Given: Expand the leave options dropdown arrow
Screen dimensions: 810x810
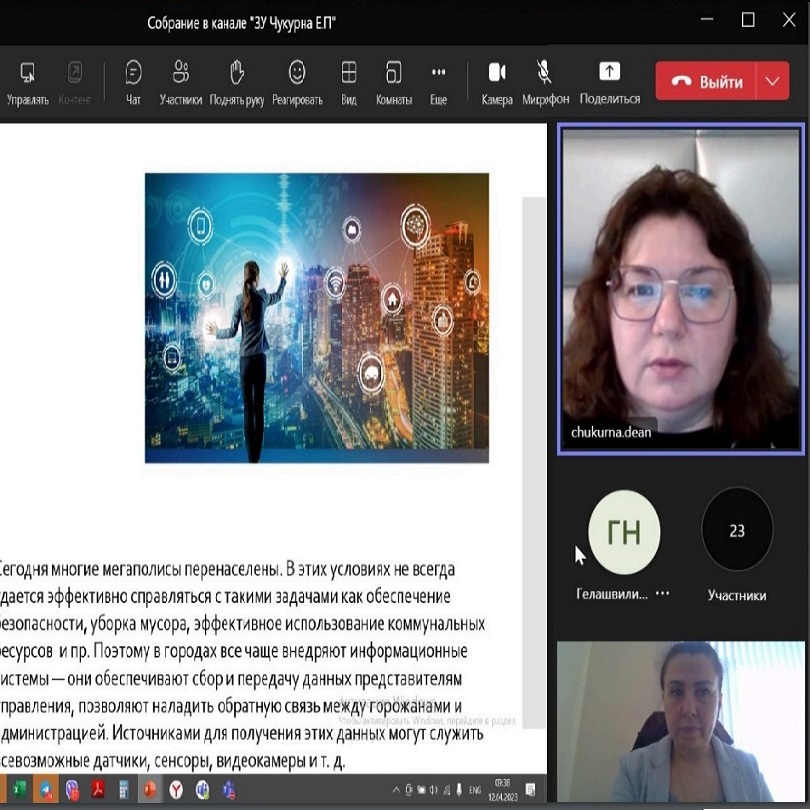Looking at the screenshot, I should 773,81.
